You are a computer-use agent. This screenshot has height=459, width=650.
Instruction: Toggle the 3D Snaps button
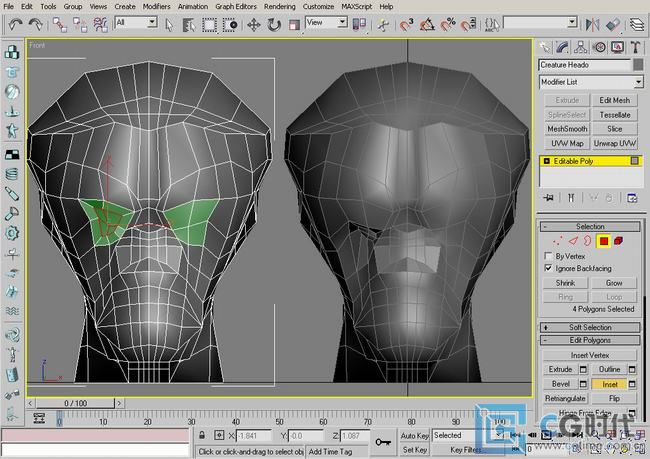click(406, 24)
